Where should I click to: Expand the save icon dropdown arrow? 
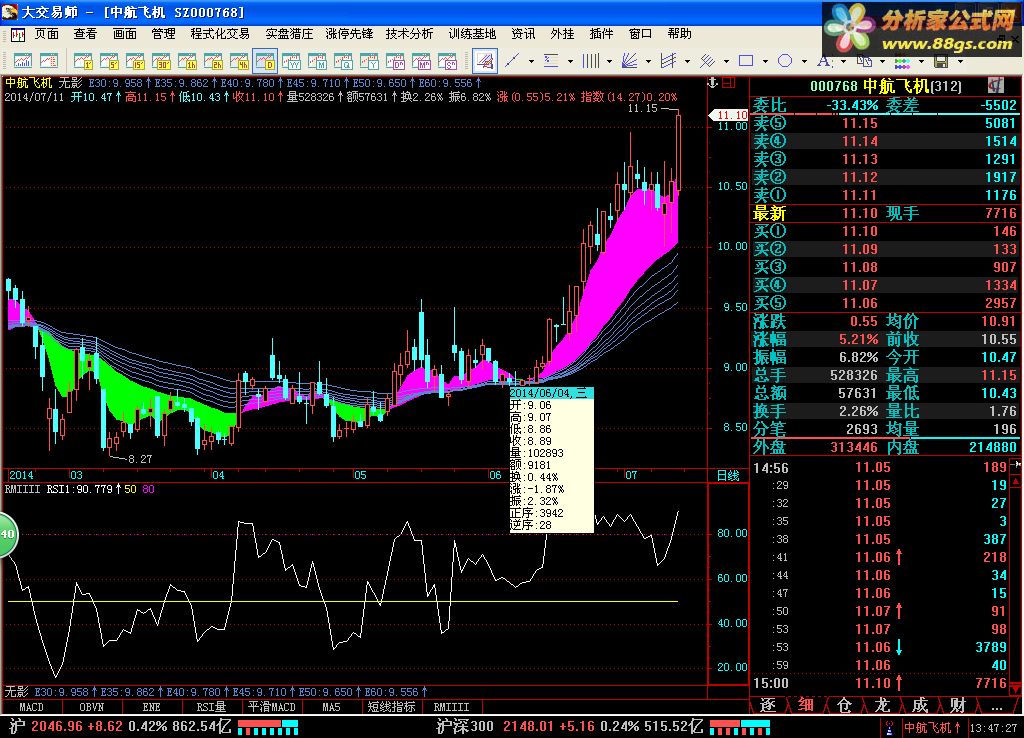(x=960, y=61)
